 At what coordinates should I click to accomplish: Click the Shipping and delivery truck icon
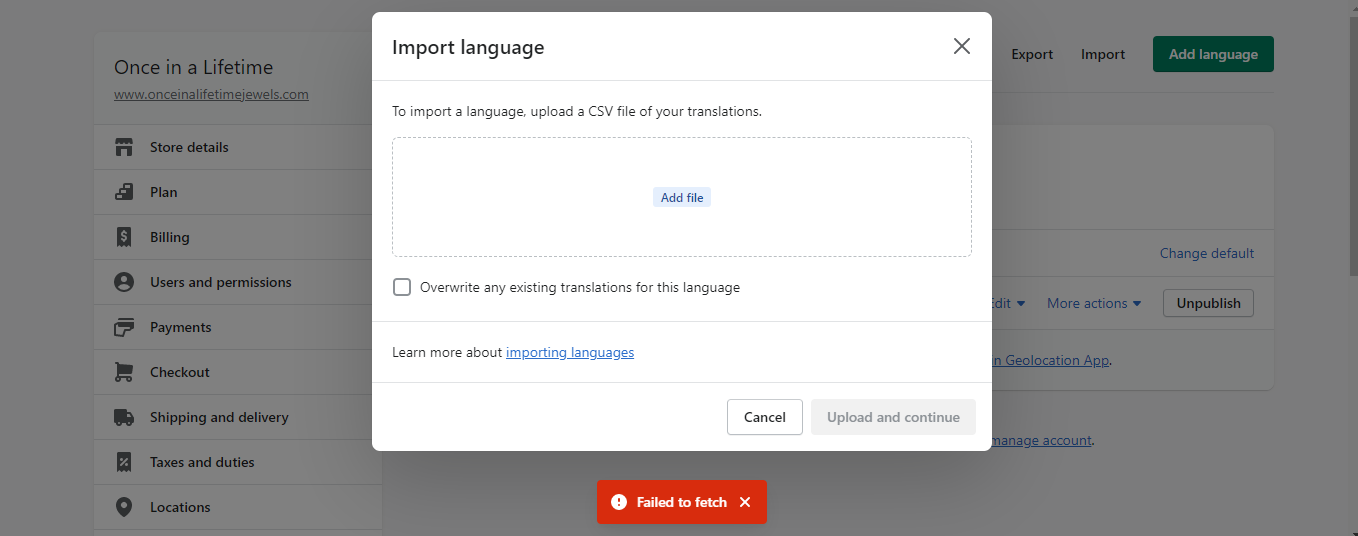point(124,417)
